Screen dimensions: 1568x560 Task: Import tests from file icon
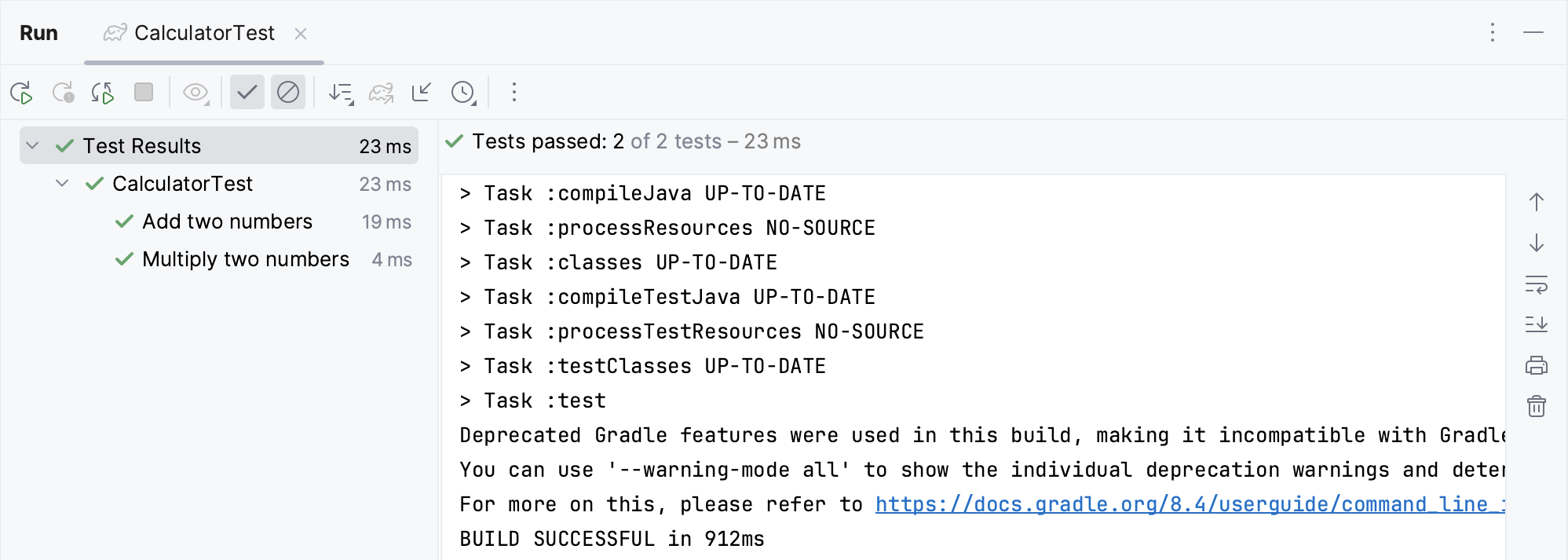(422, 92)
